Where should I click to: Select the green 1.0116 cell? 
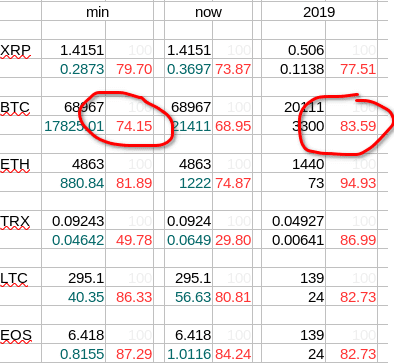click(x=188, y=354)
